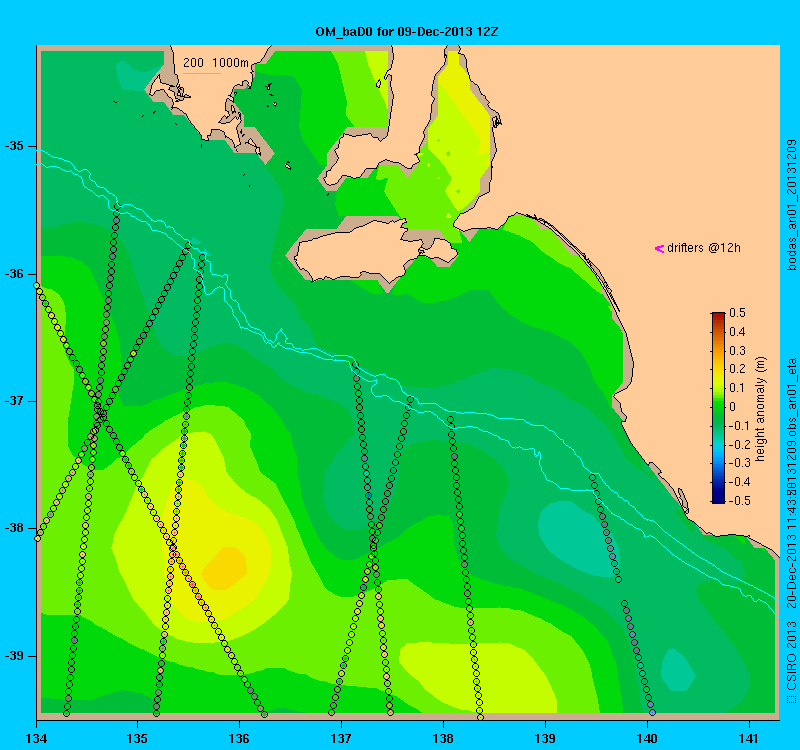Image resolution: width=800 pixels, height=750 pixels.
Task: Click the '137' longitude axis label
Action: coord(341,738)
